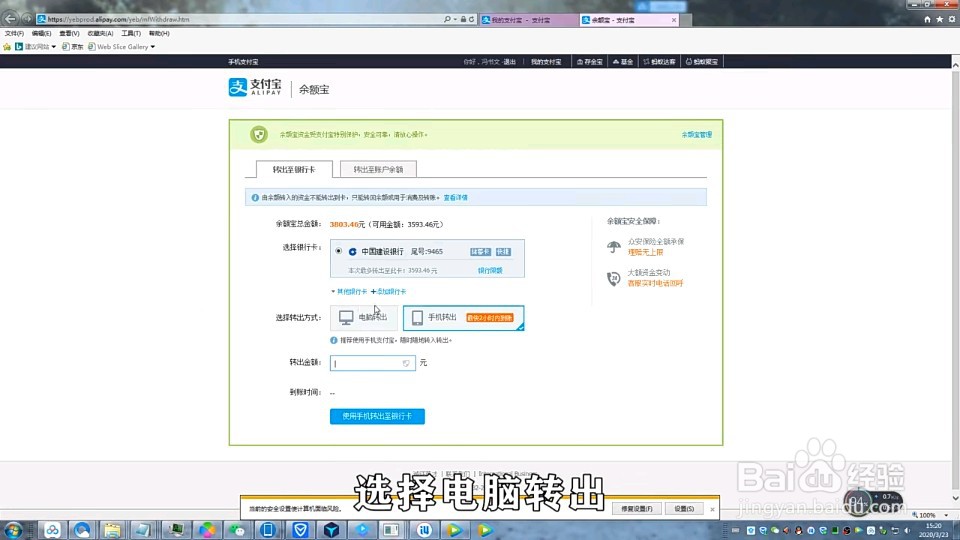Switch to 我的支付宝 browser tab
960x540 pixels.
click(x=529, y=20)
